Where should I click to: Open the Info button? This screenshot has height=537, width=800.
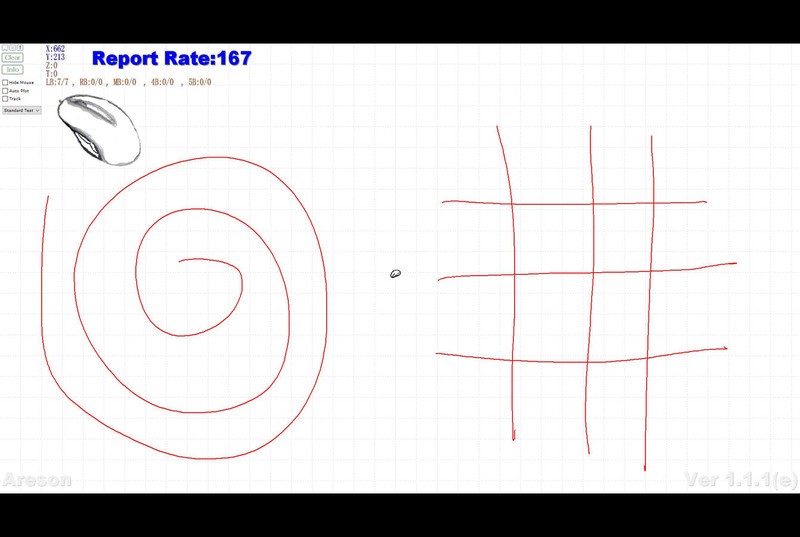(12, 69)
